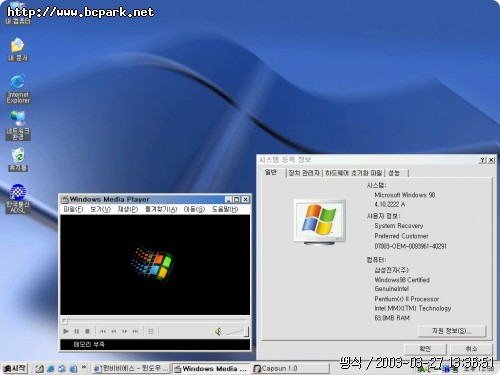The height and width of the screenshot is (375, 500).
Task: Close the System Properties dialog
Action: click(x=491, y=160)
